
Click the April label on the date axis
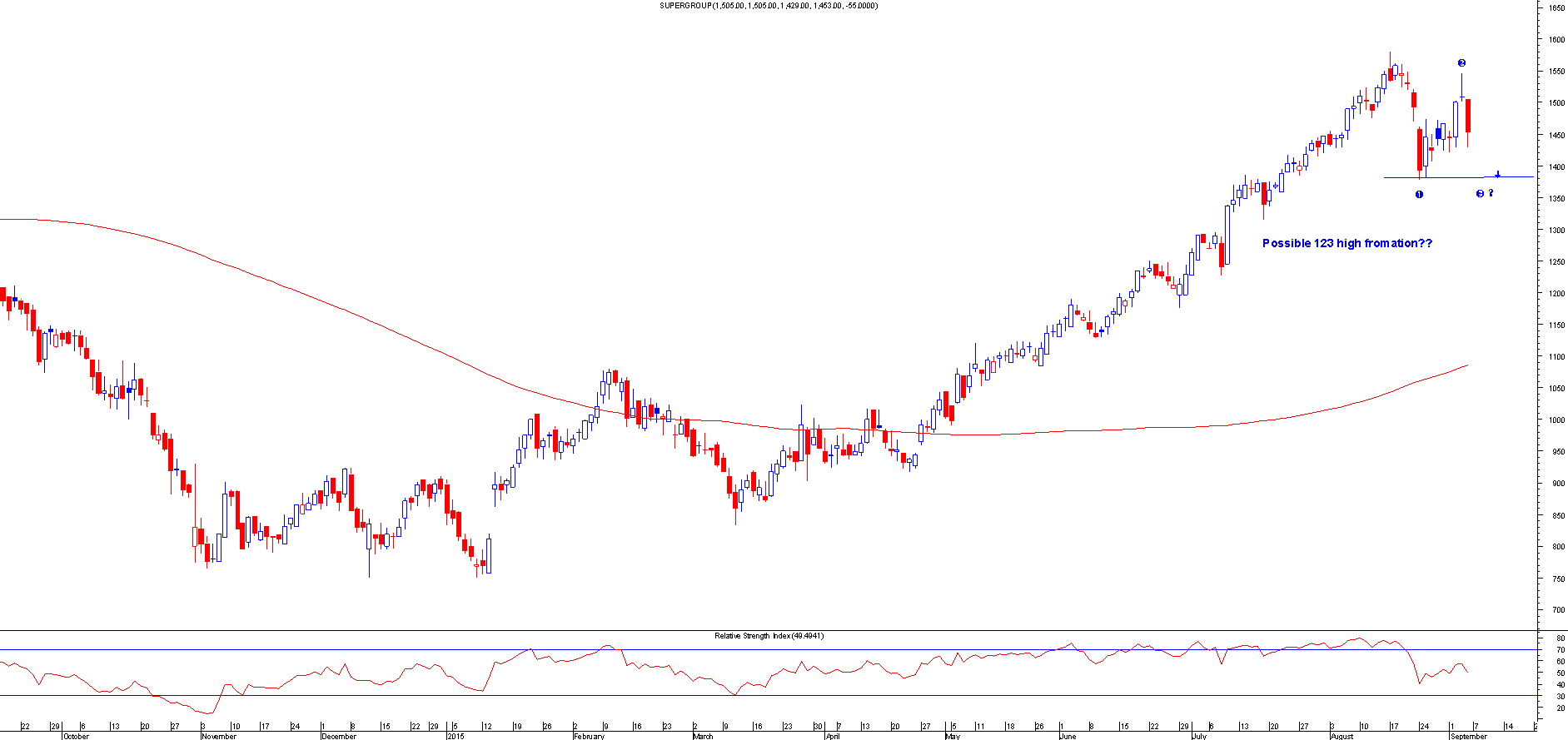click(x=832, y=736)
